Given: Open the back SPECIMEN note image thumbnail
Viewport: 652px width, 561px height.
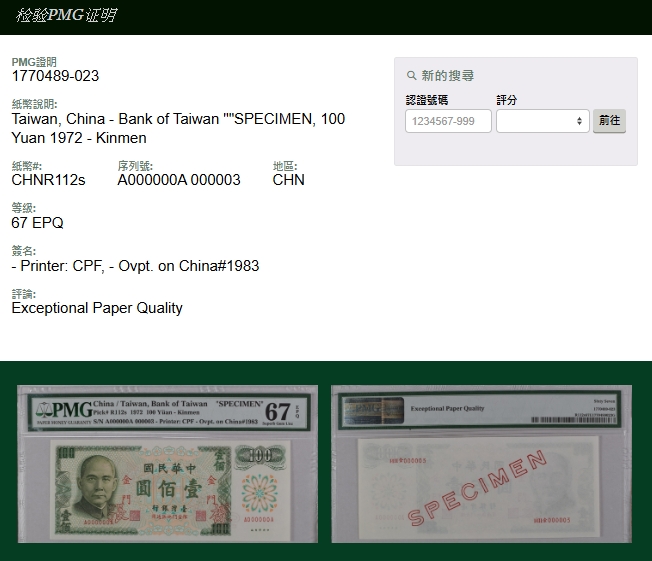Looking at the screenshot, I should click(x=482, y=464).
